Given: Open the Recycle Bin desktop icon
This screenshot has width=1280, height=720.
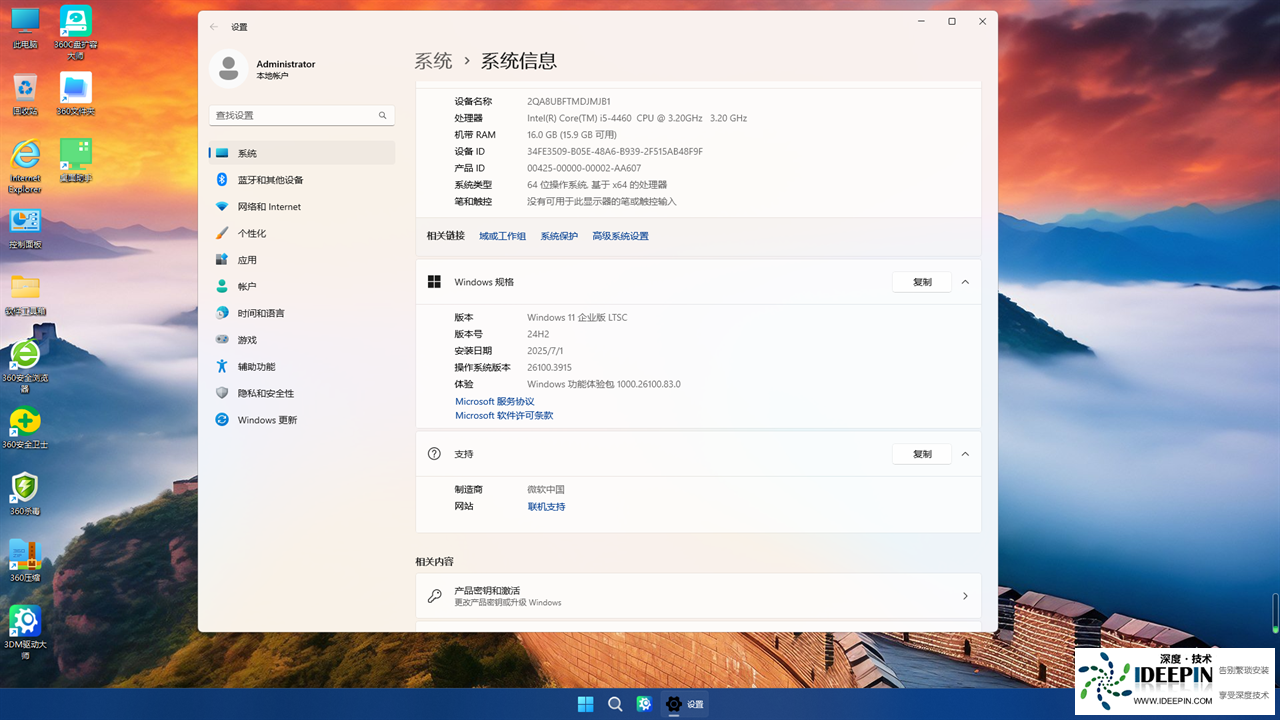Looking at the screenshot, I should [25, 90].
